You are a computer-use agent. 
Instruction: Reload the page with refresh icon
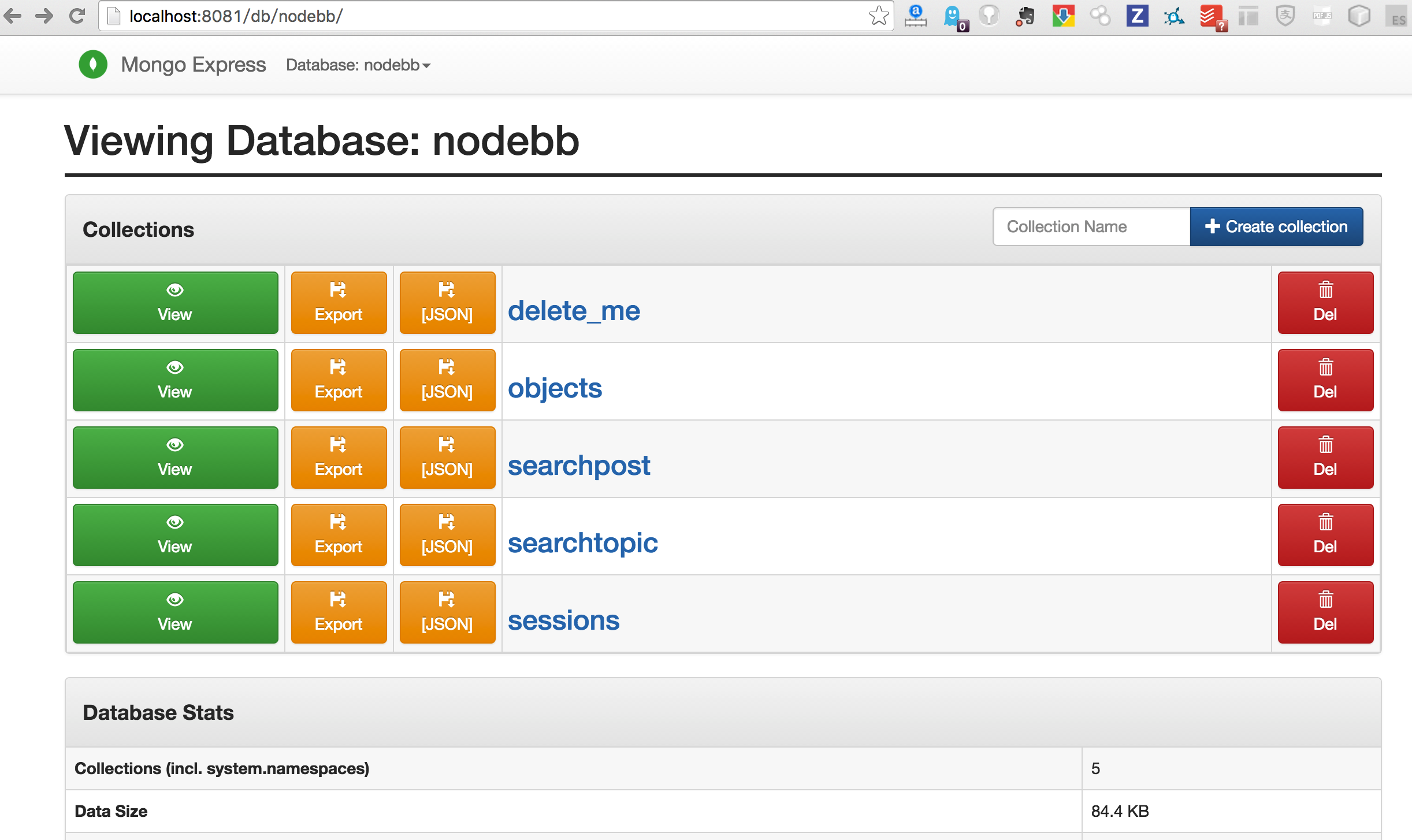point(77,16)
